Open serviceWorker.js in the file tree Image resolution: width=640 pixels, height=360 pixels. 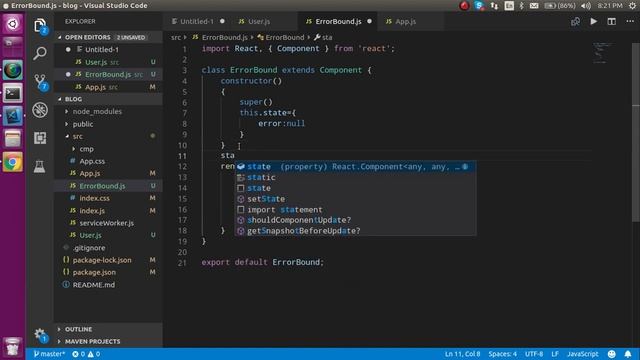(x=109, y=223)
